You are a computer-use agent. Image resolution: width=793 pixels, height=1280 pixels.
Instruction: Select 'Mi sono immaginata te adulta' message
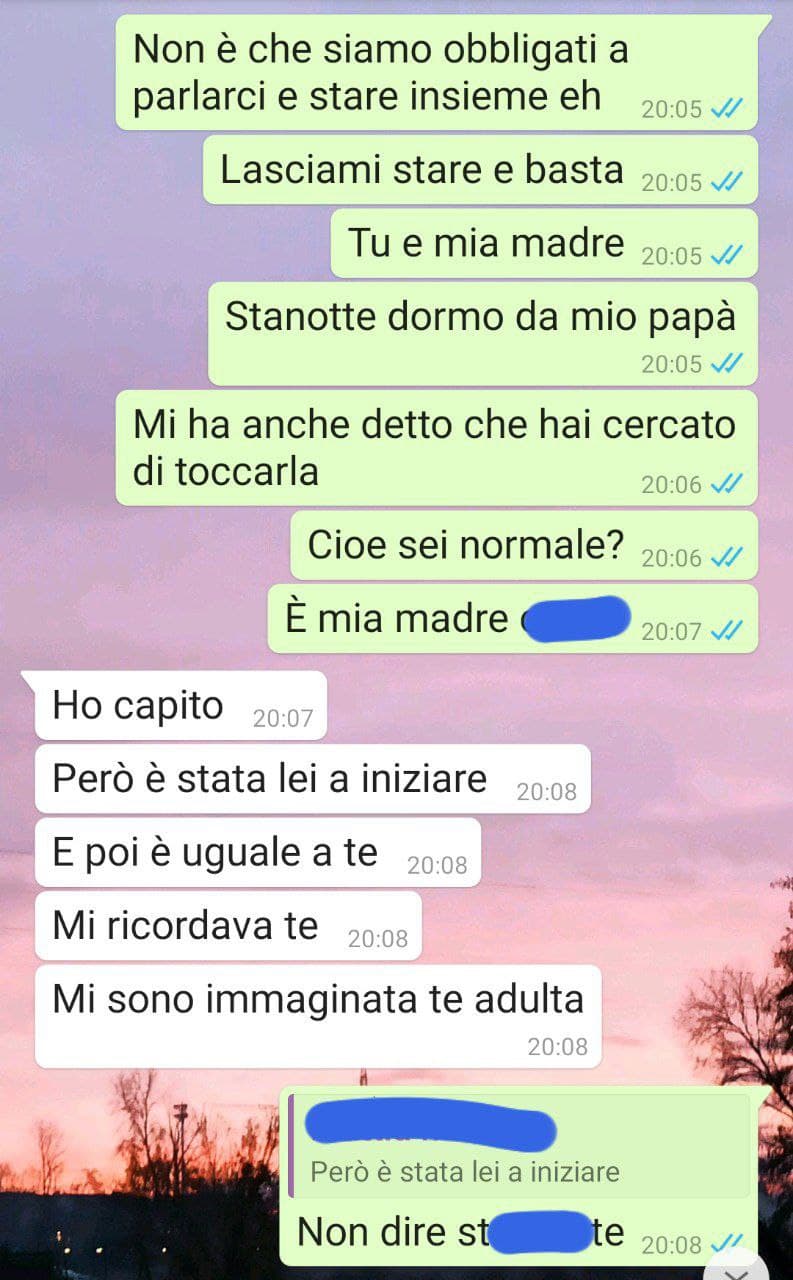click(x=318, y=1016)
